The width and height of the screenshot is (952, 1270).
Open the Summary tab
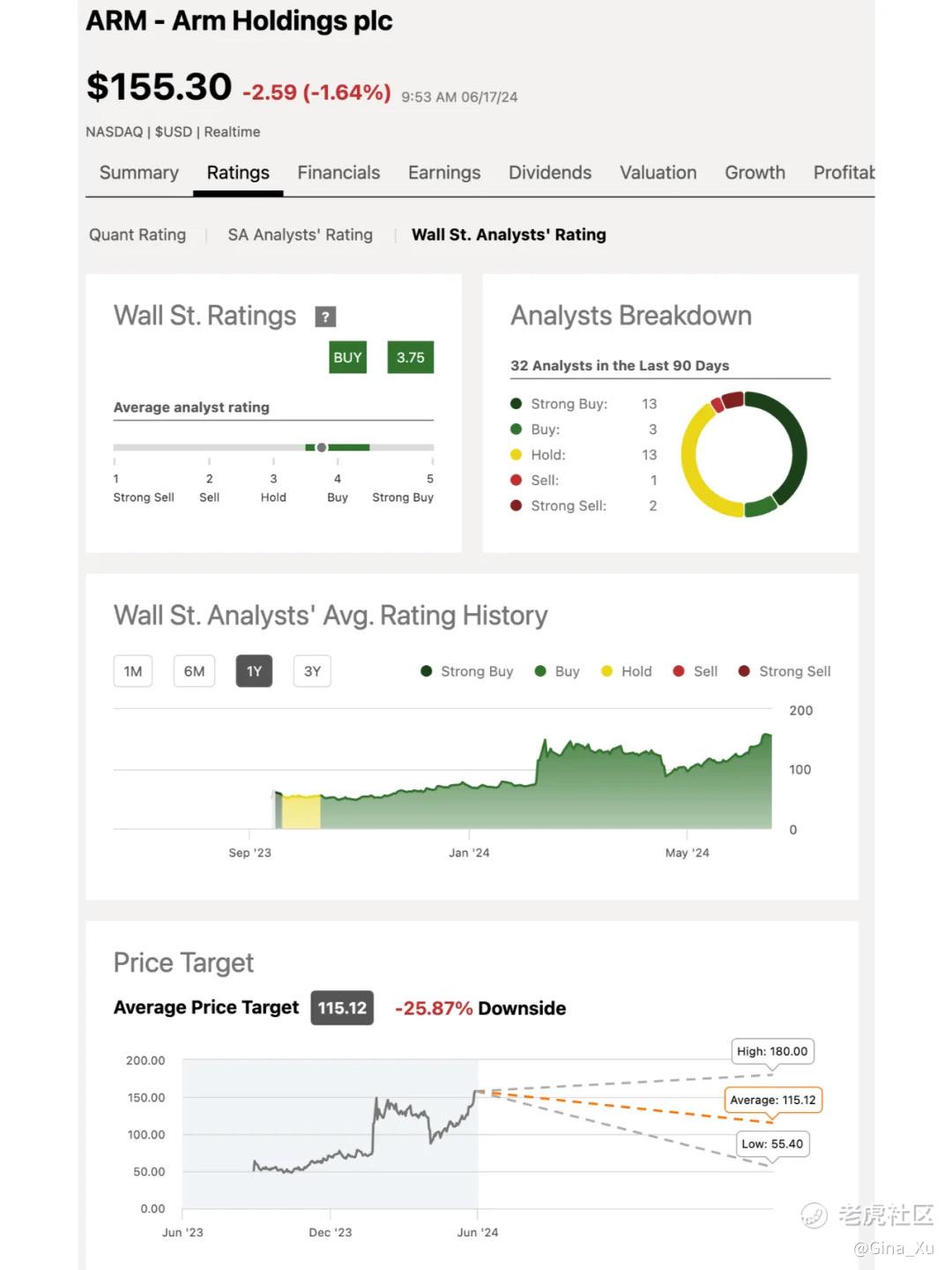[x=138, y=173]
